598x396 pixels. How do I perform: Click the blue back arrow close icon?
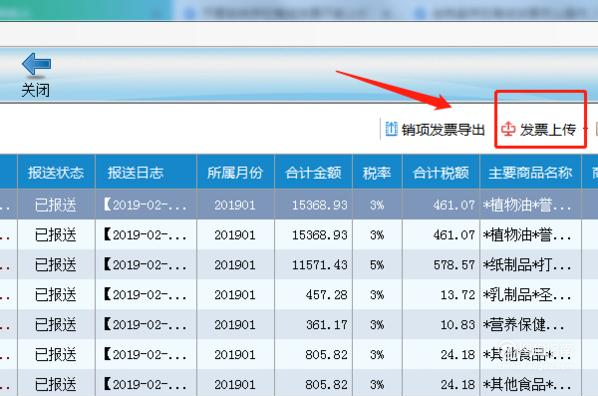point(36,64)
